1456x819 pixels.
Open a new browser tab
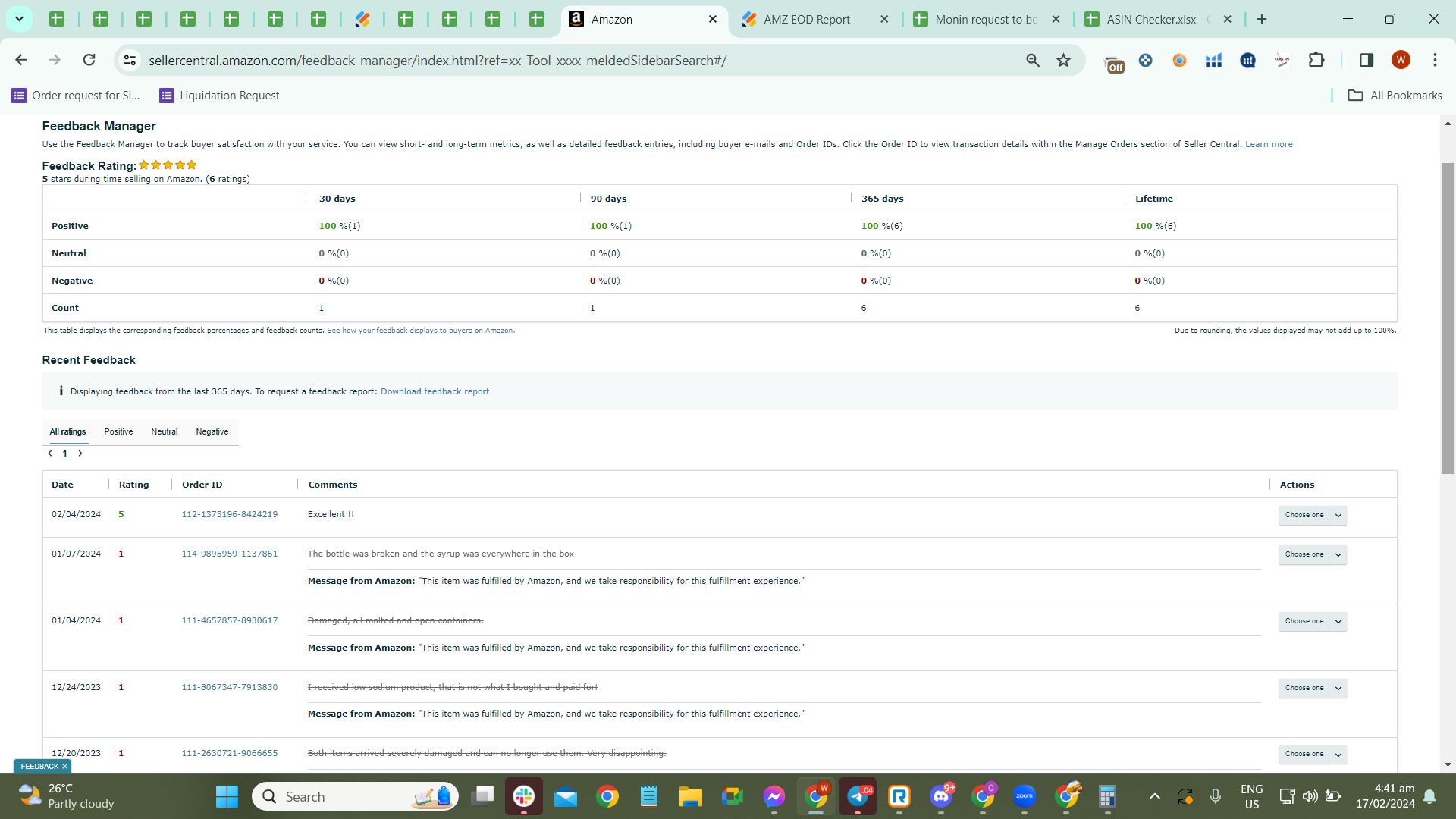tap(1262, 19)
